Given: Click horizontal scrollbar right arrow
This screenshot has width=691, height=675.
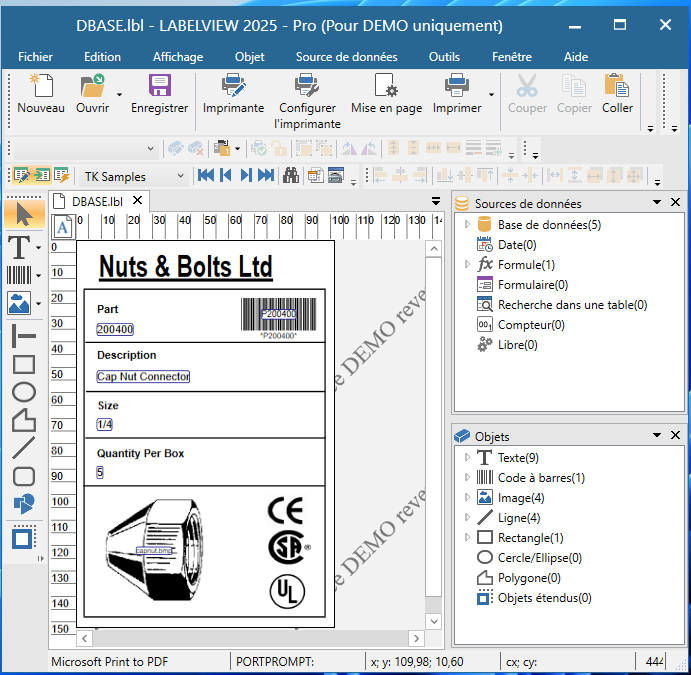Looking at the screenshot, I should 416,638.
